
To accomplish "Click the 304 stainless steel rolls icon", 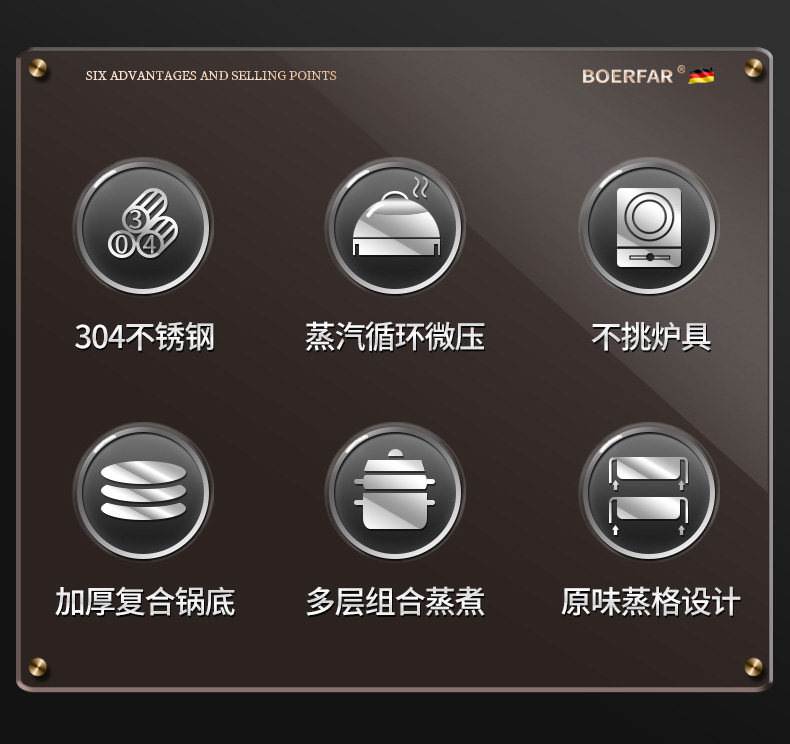I will coord(144,226).
